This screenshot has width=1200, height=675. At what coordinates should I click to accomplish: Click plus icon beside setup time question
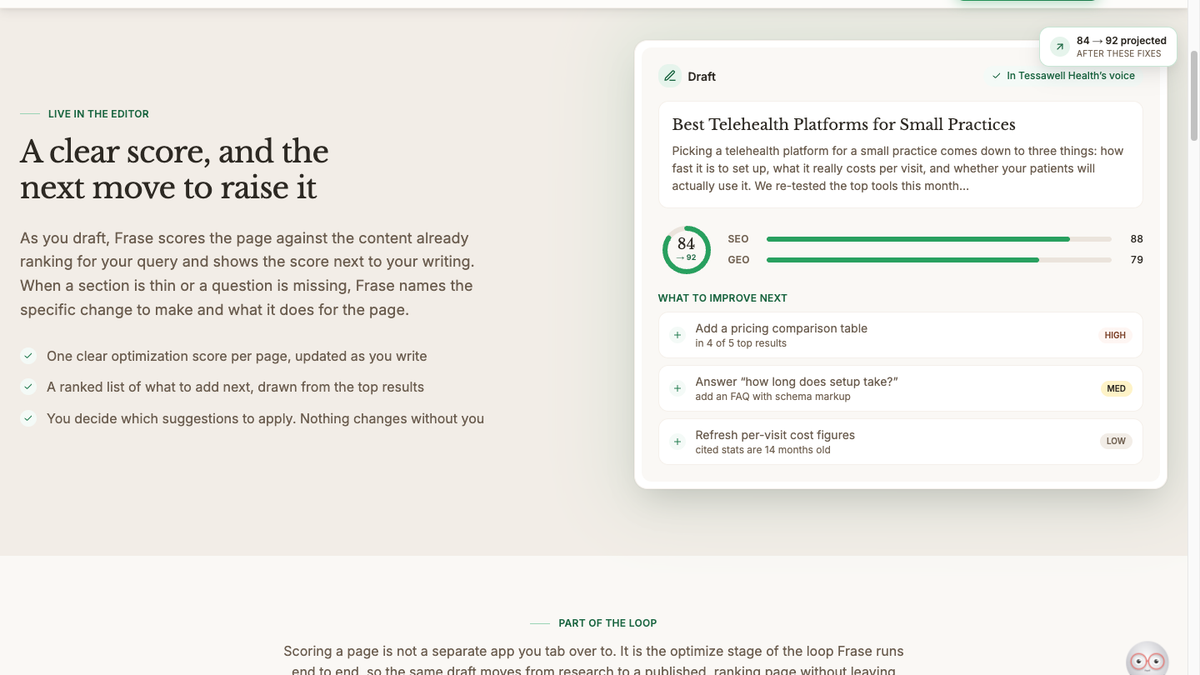[x=677, y=388]
